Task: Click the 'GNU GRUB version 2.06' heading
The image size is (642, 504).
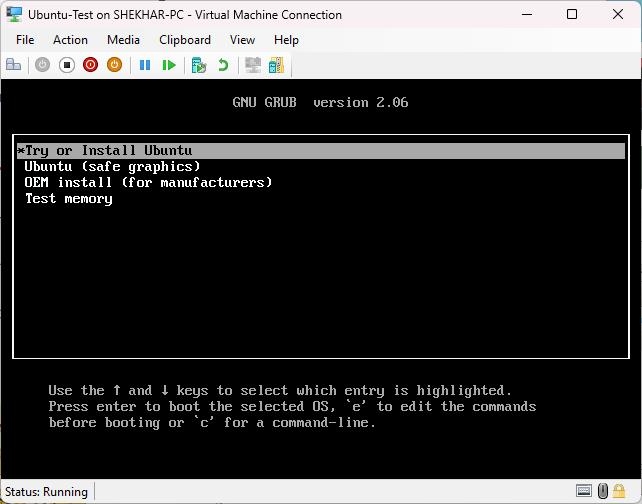Action: coord(320,102)
